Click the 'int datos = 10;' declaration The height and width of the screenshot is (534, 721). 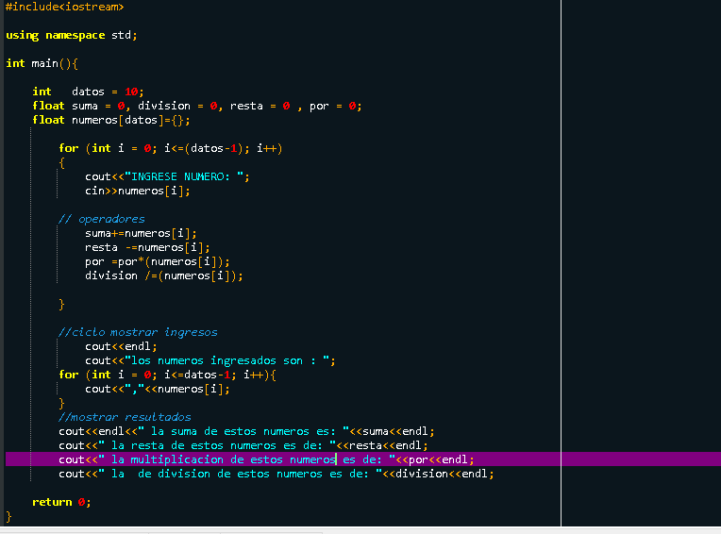pyautogui.click(x=88, y=92)
